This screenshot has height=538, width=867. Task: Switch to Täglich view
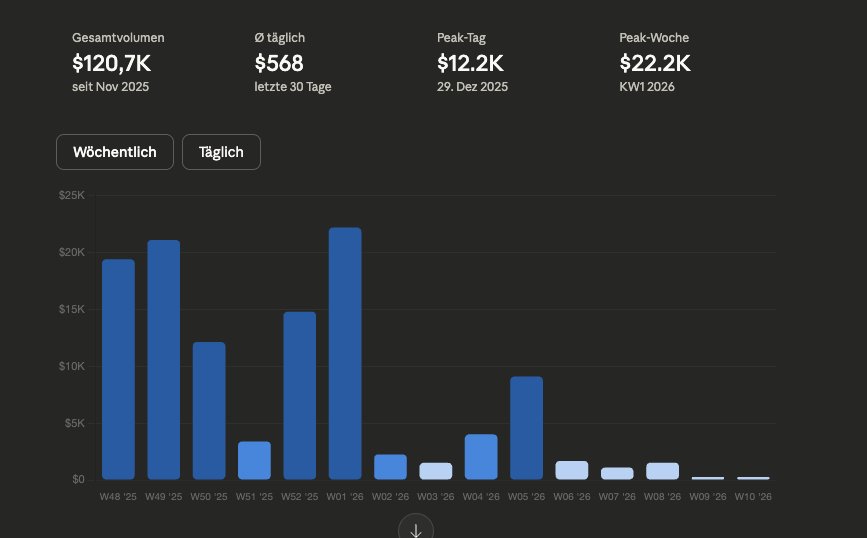221,152
